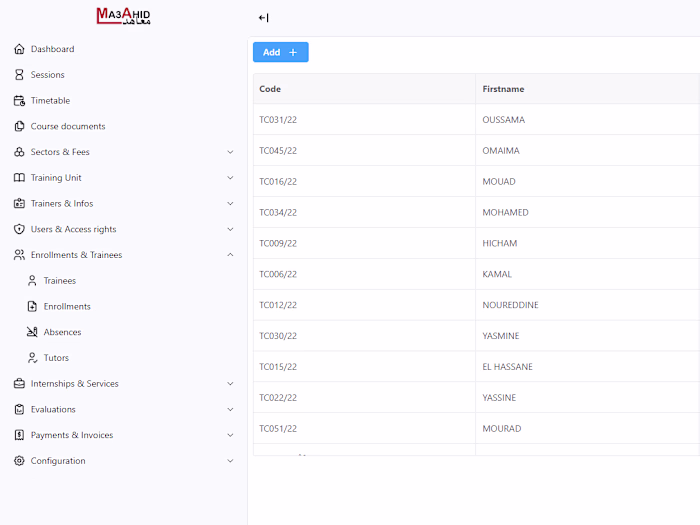Sort by the Firstname column header
Image resolution: width=700 pixels, height=525 pixels.
(503, 89)
